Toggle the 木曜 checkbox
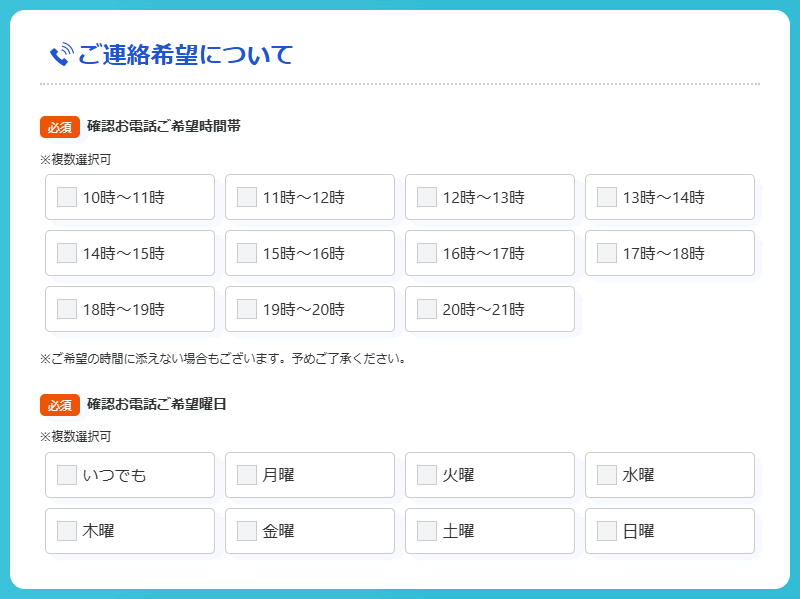Screen dimensions: 800x599 tap(67, 531)
